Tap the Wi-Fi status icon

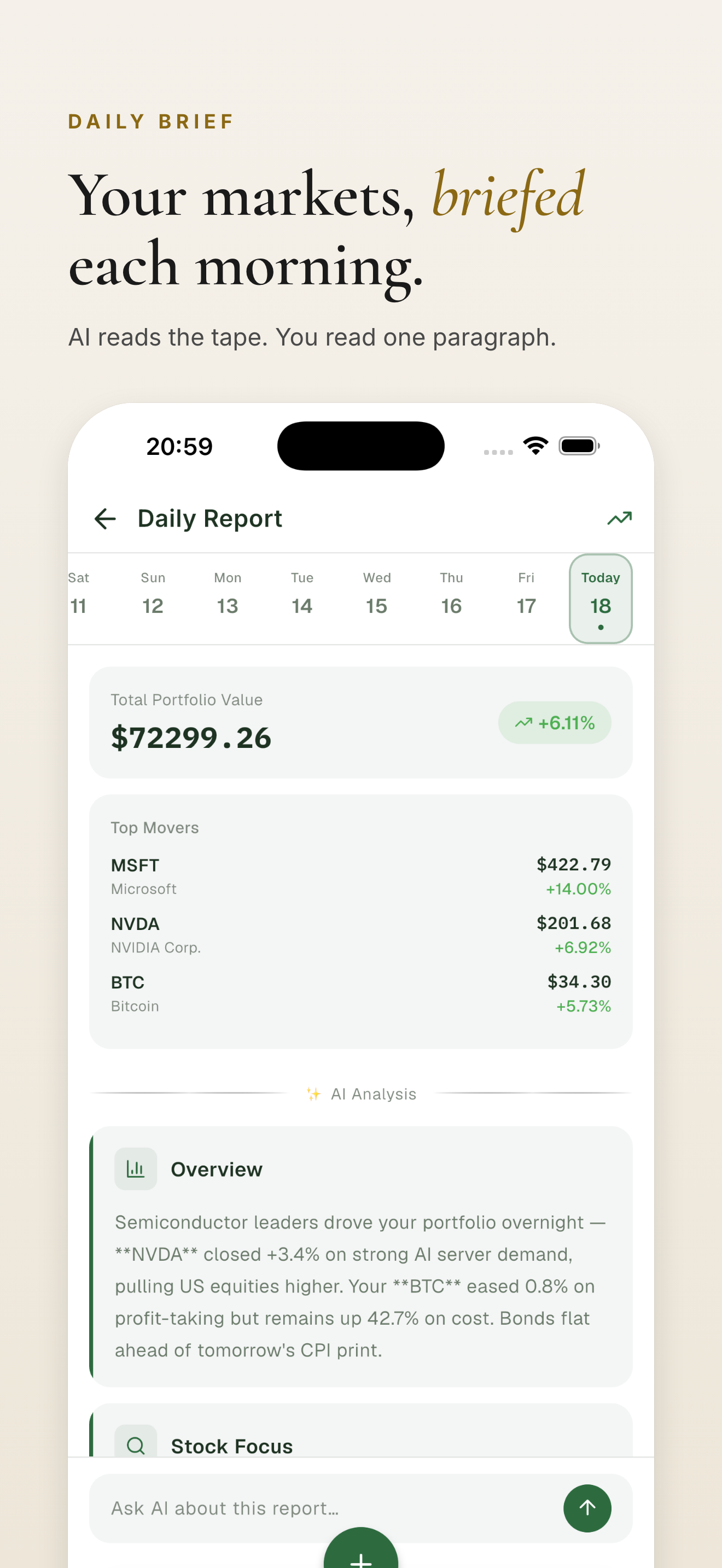[x=535, y=446]
